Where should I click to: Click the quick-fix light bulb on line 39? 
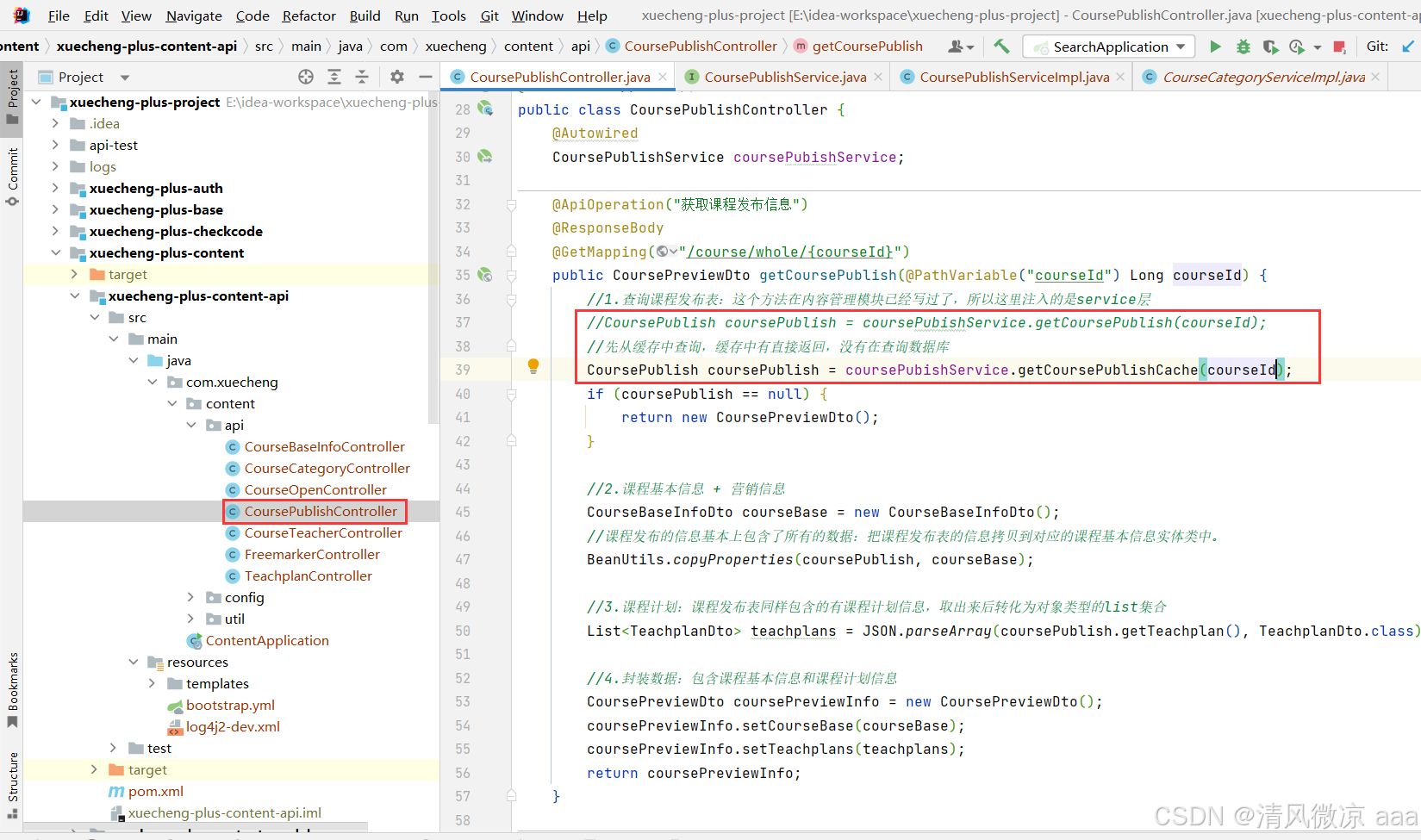pyautogui.click(x=533, y=366)
